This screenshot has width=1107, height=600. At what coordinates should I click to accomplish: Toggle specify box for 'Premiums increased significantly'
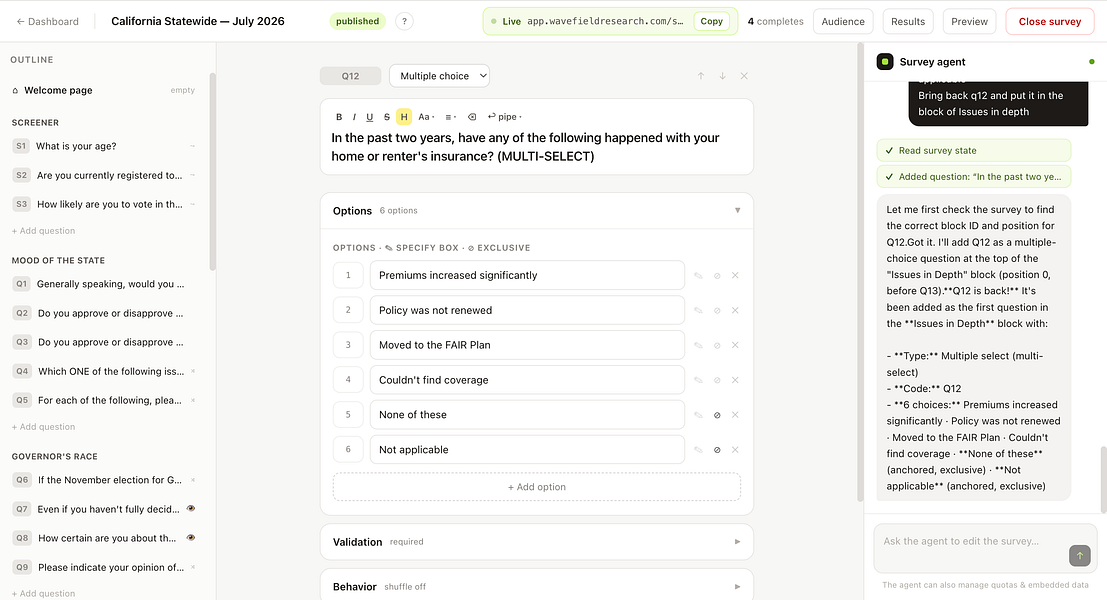tap(698, 276)
